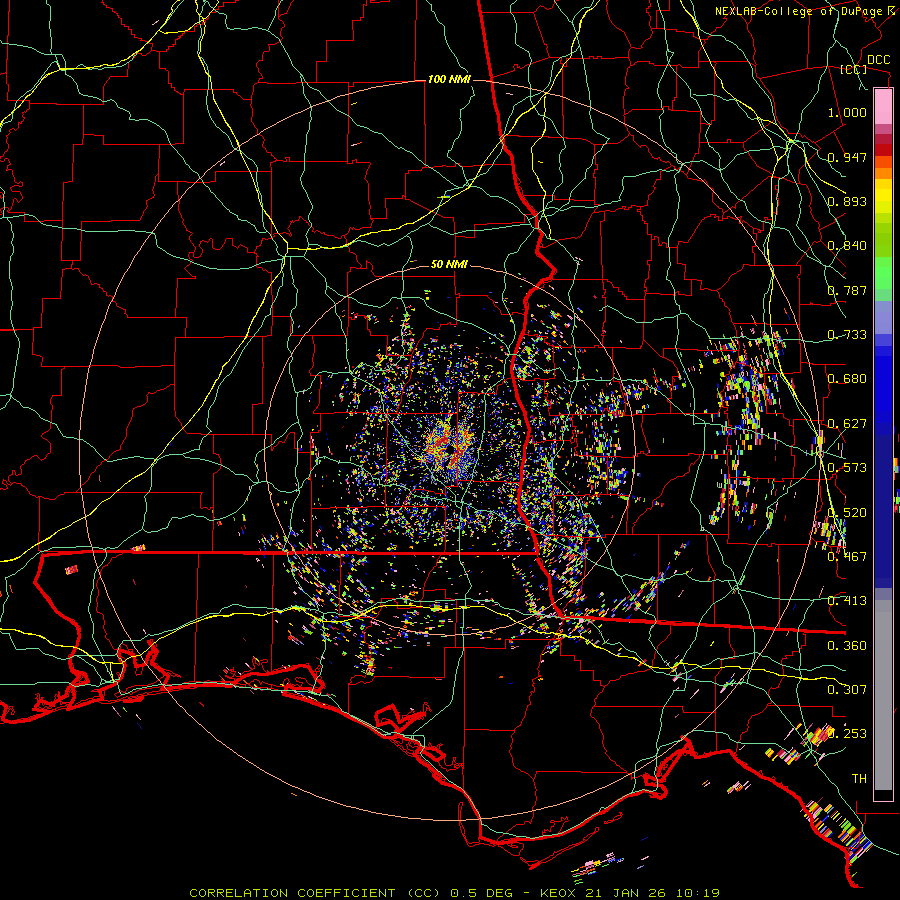900x900 pixels.
Task: Click the 0.893 legend value
Action: point(847,201)
